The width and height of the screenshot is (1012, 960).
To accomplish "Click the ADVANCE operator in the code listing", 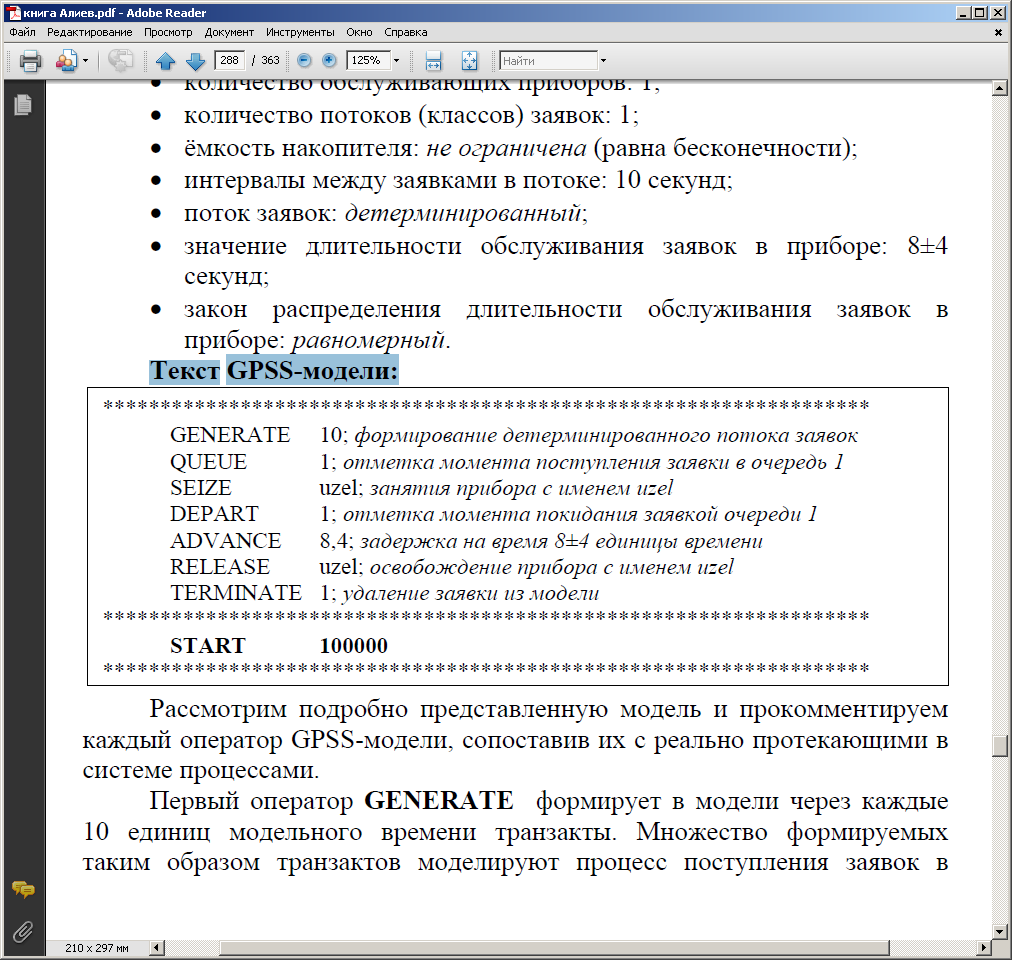I will pyautogui.click(x=225, y=541).
